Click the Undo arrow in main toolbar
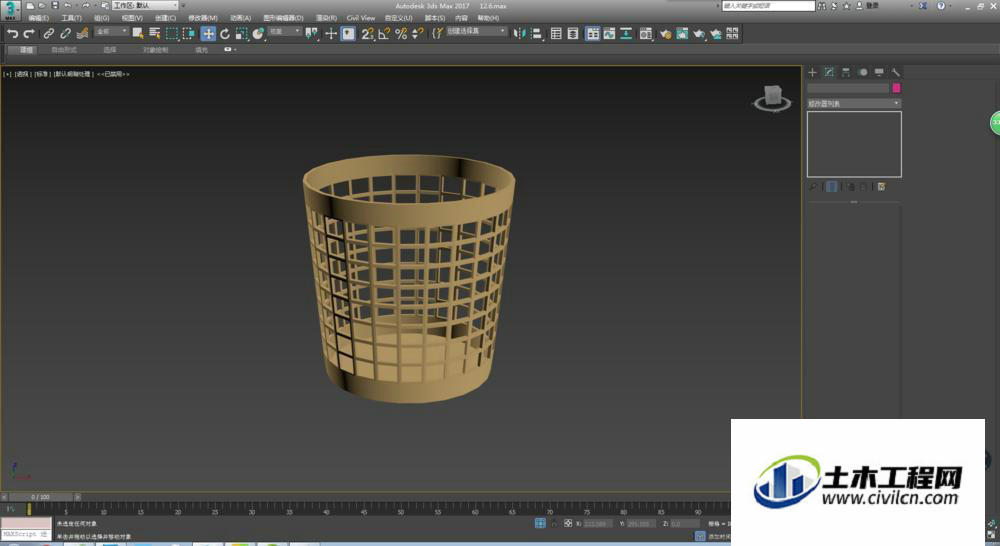1000x546 pixels. 12,33
